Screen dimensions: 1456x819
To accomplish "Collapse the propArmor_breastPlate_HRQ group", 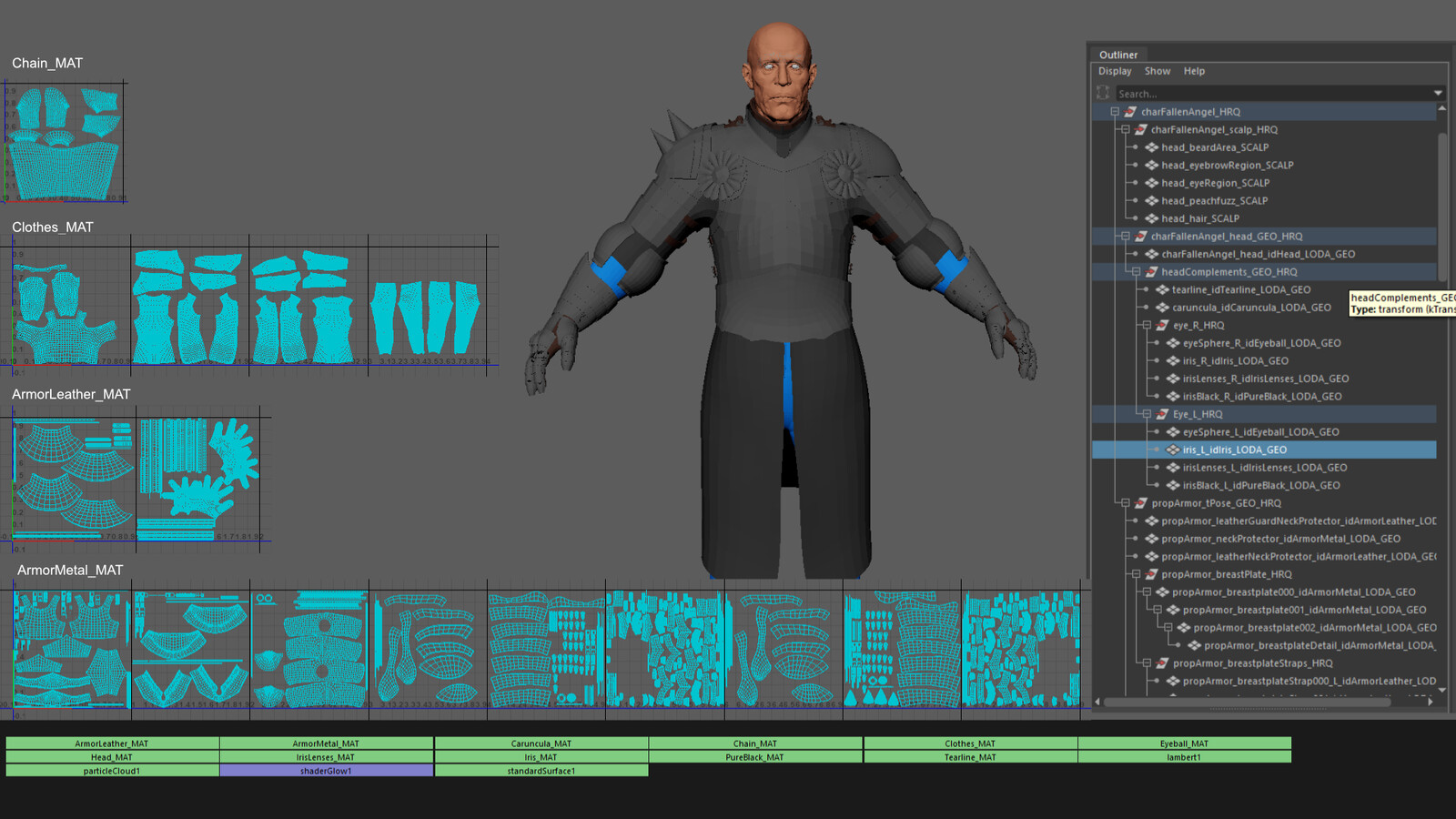I will click(1136, 574).
